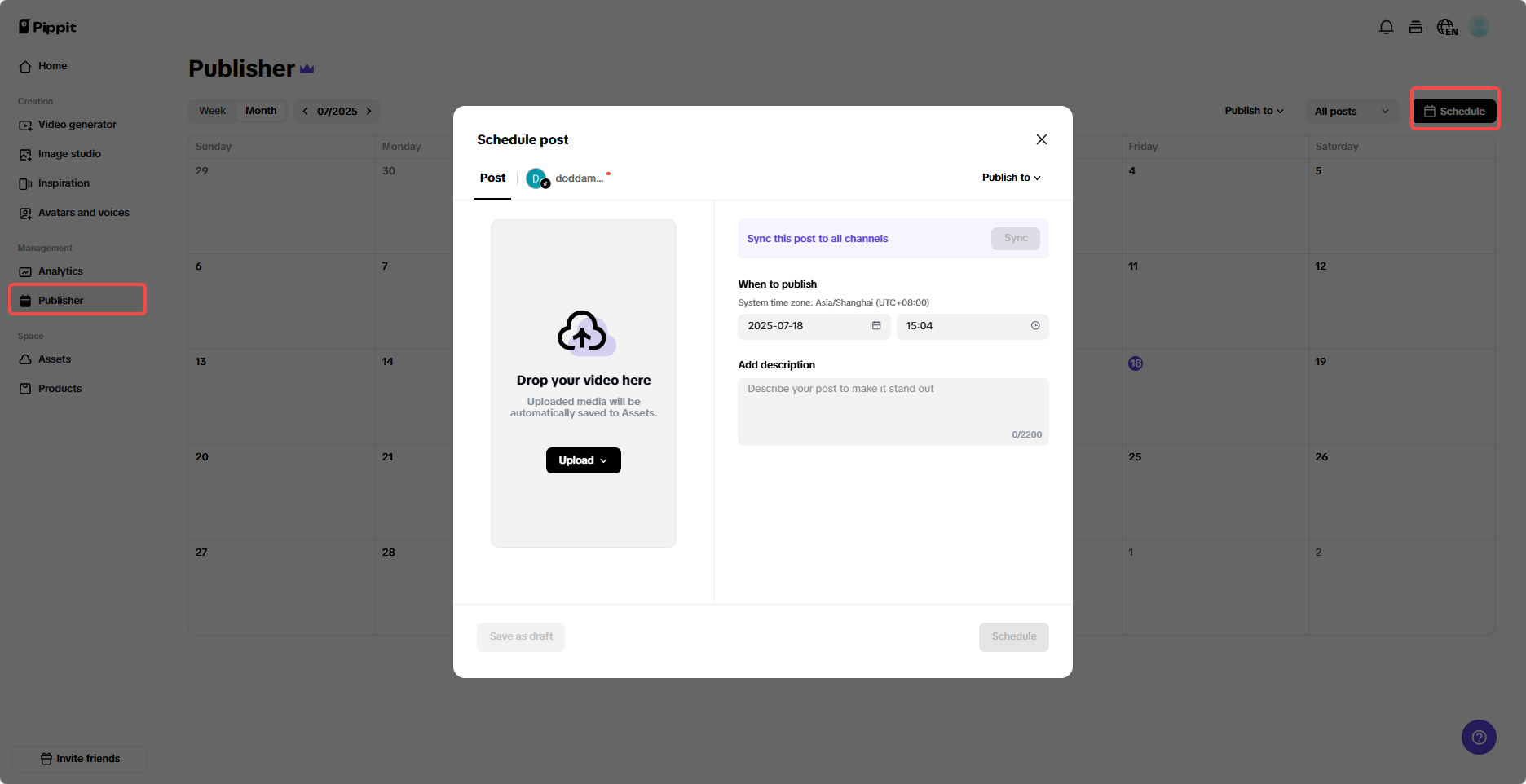1526x784 pixels.
Task: Select the Post tab in dialog
Action: [x=492, y=178]
